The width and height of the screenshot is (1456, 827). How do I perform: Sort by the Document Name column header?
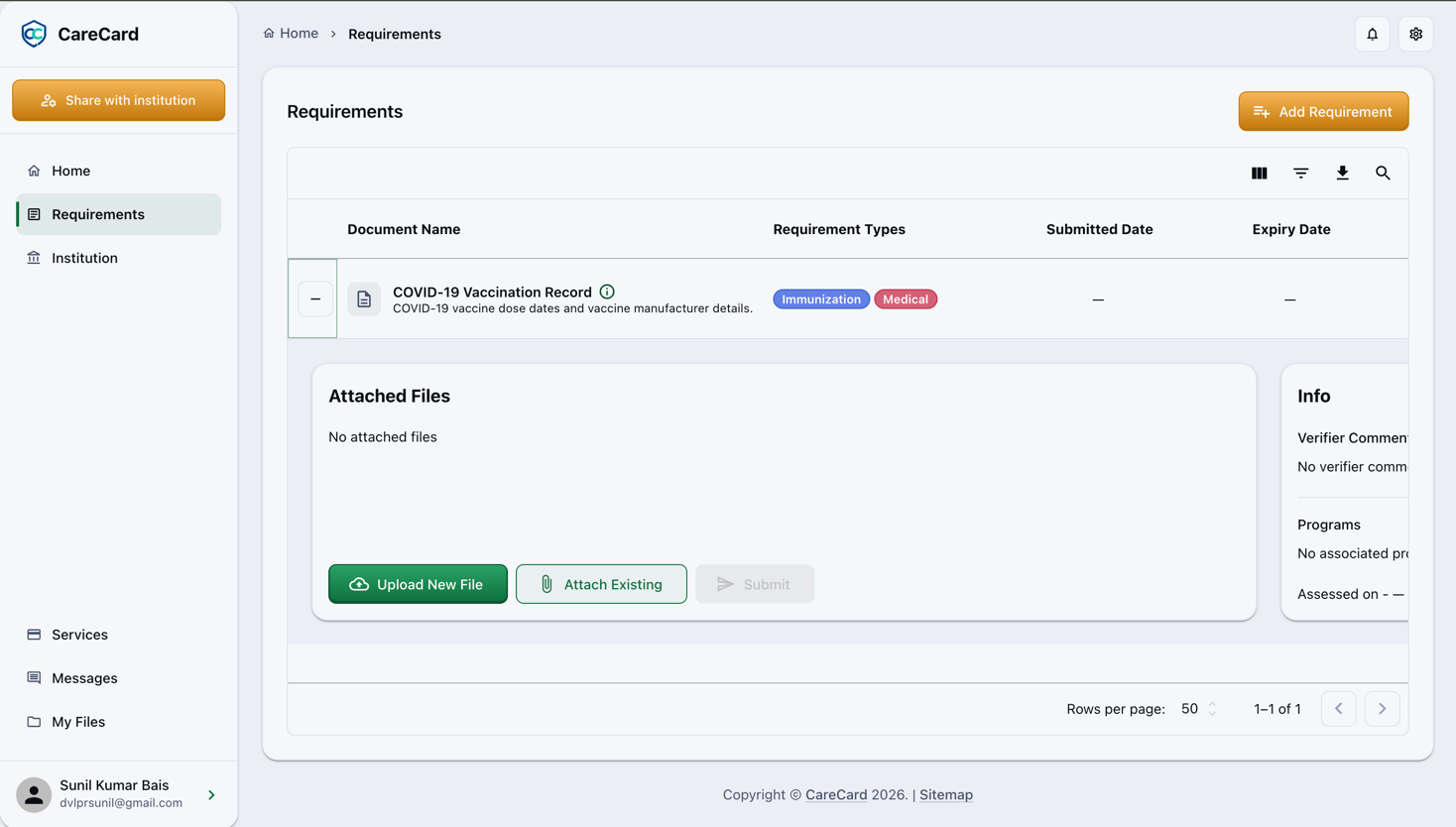(404, 229)
